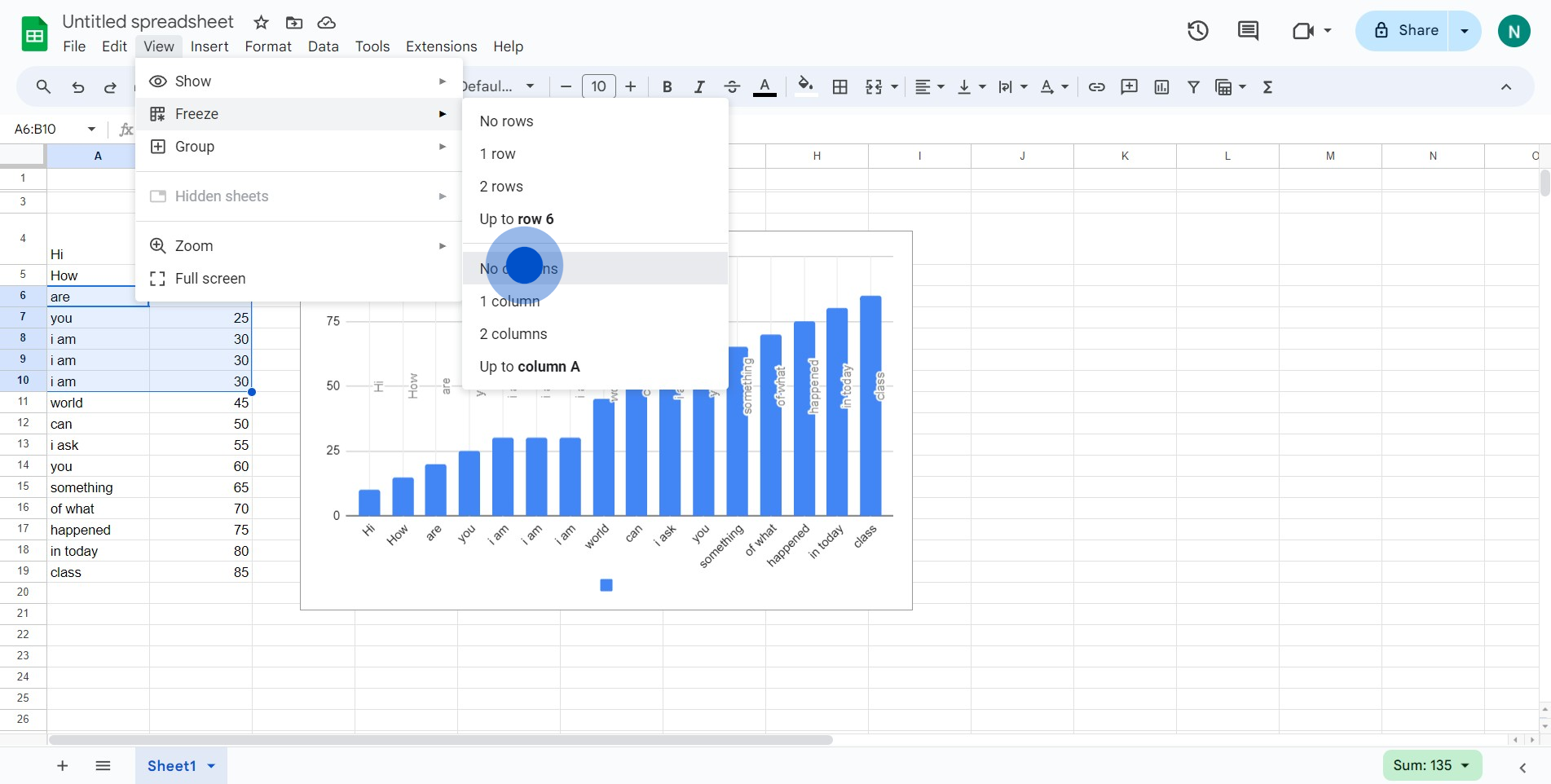Open the all sheets list icon
This screenshot has width=1551, height=784.
pos(103,765)
